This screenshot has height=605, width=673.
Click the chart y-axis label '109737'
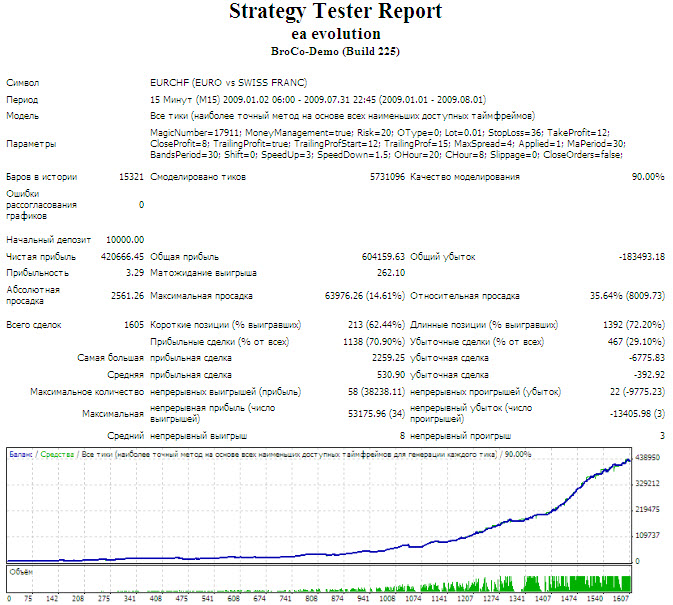coord(647,535)
